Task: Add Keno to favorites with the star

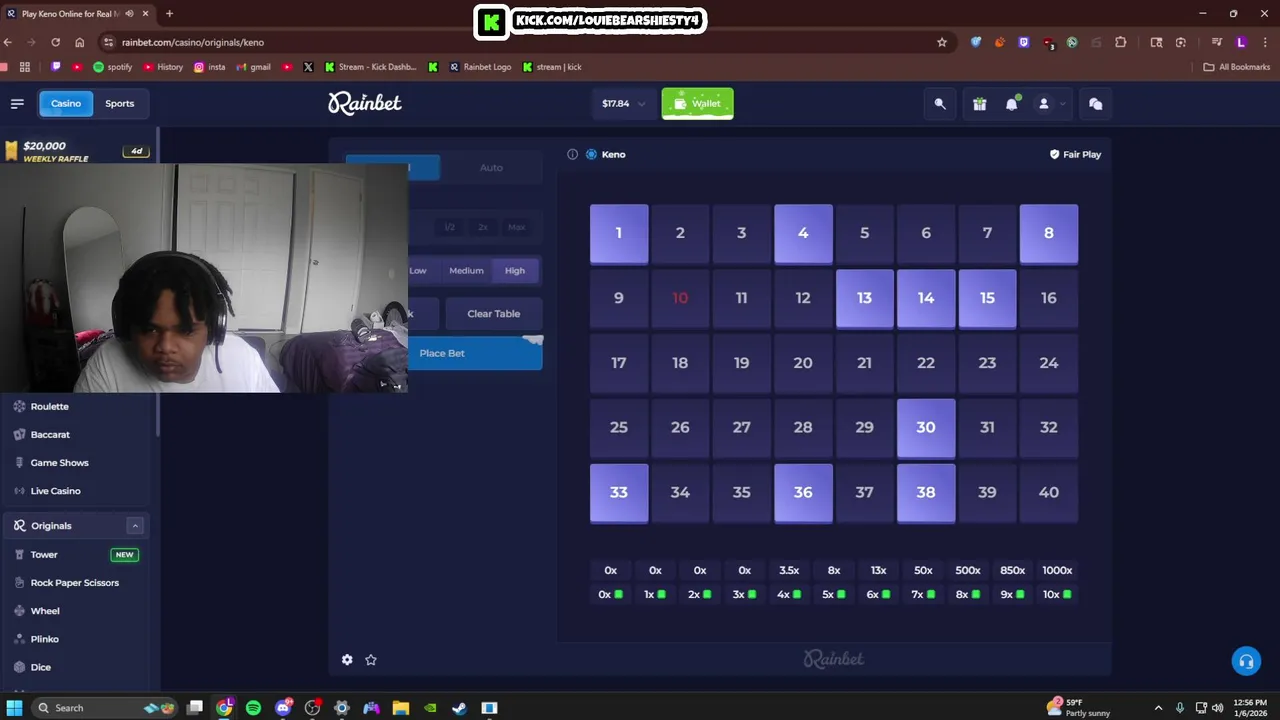Action: [371, 660]
